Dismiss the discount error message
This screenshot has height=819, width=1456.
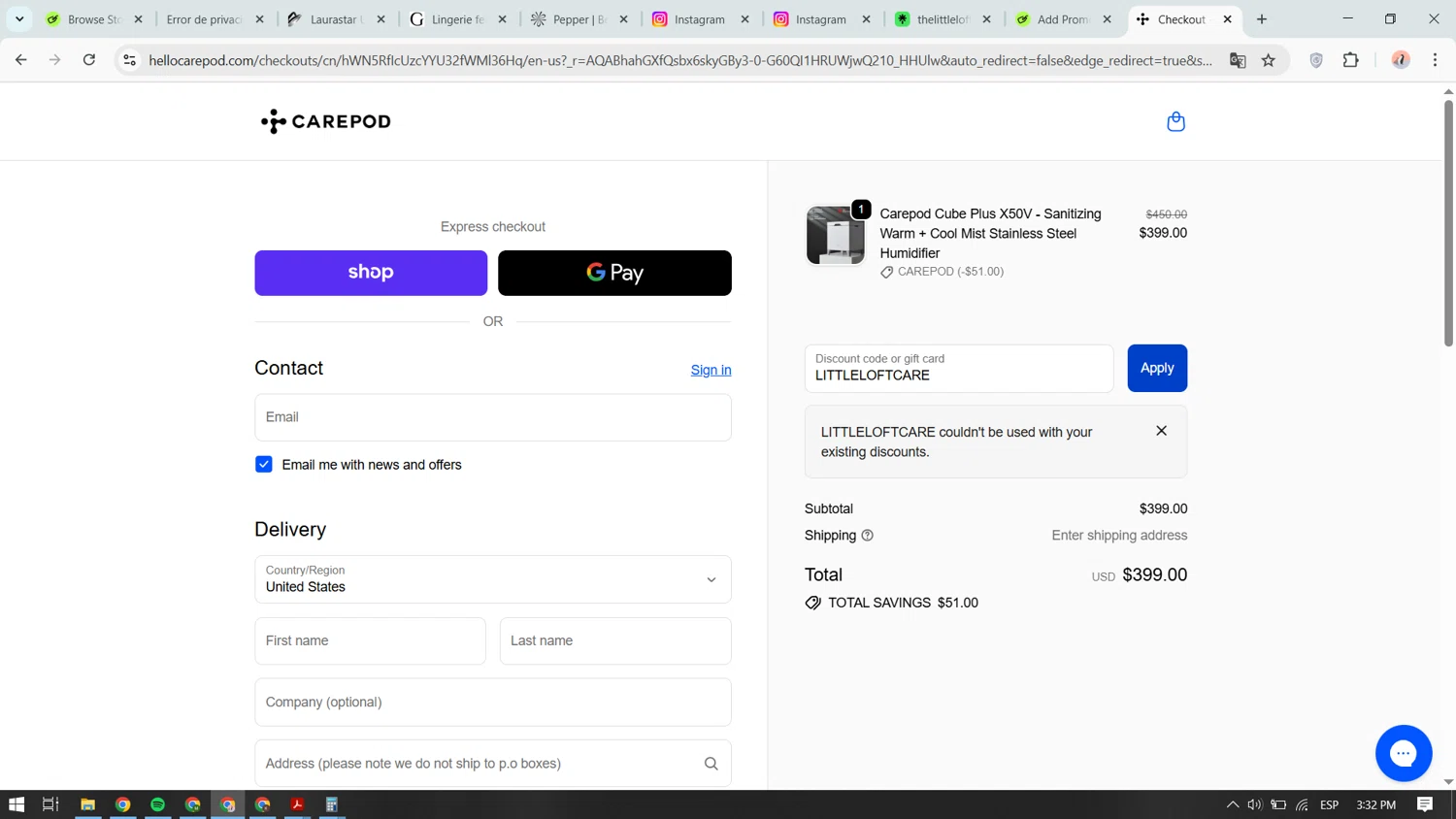[x=1161, y=431]
